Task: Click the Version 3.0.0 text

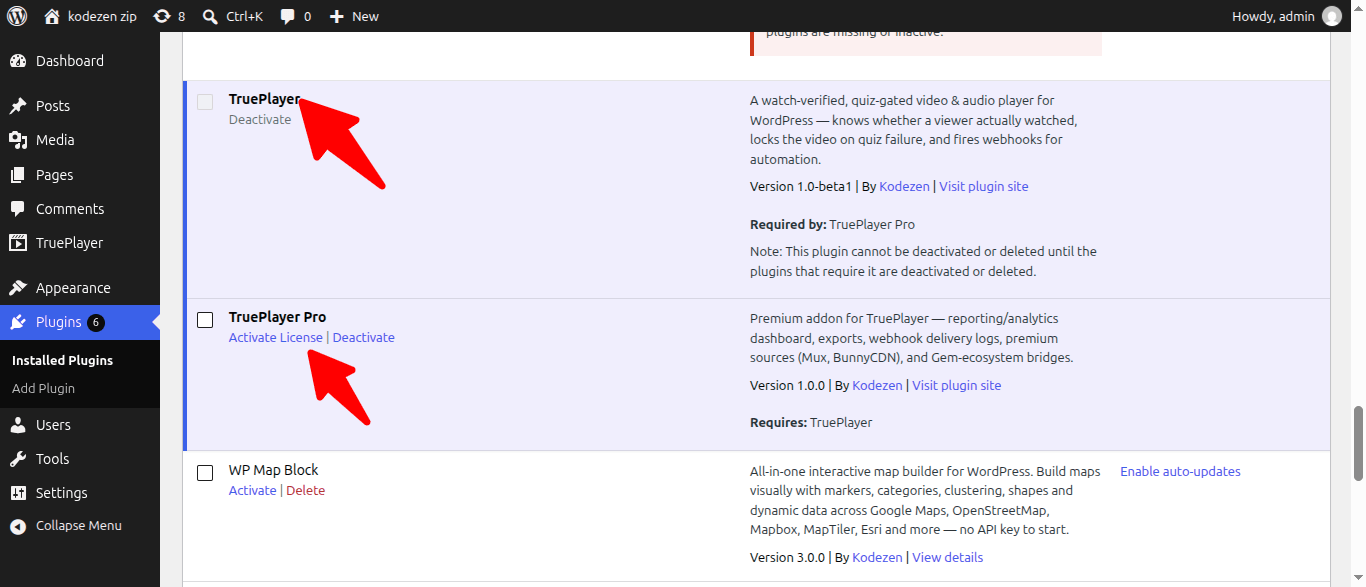Action: 787,557
